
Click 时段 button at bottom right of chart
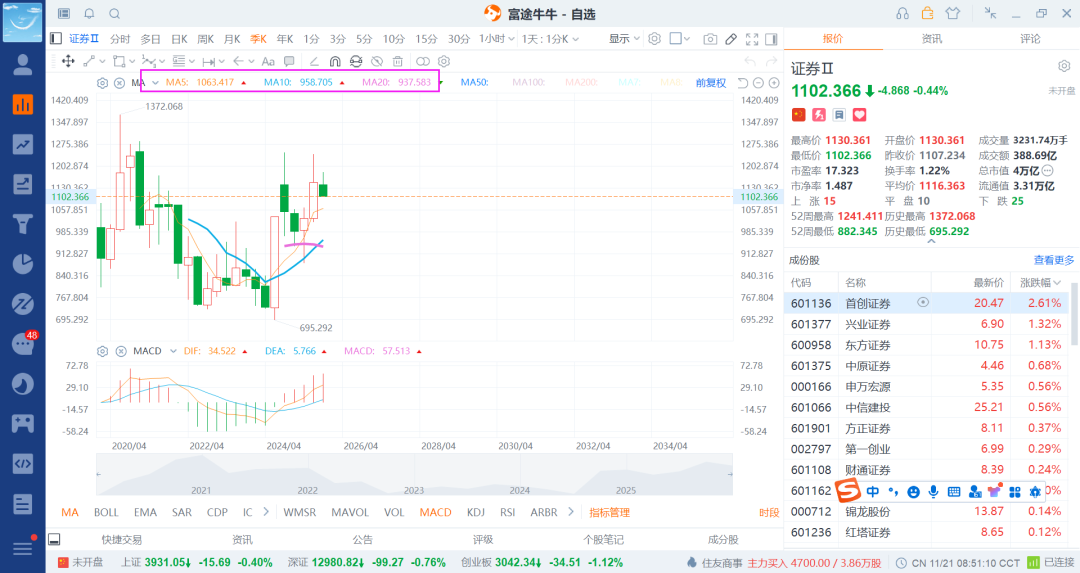pyautogui.click(x=769, y=512)
